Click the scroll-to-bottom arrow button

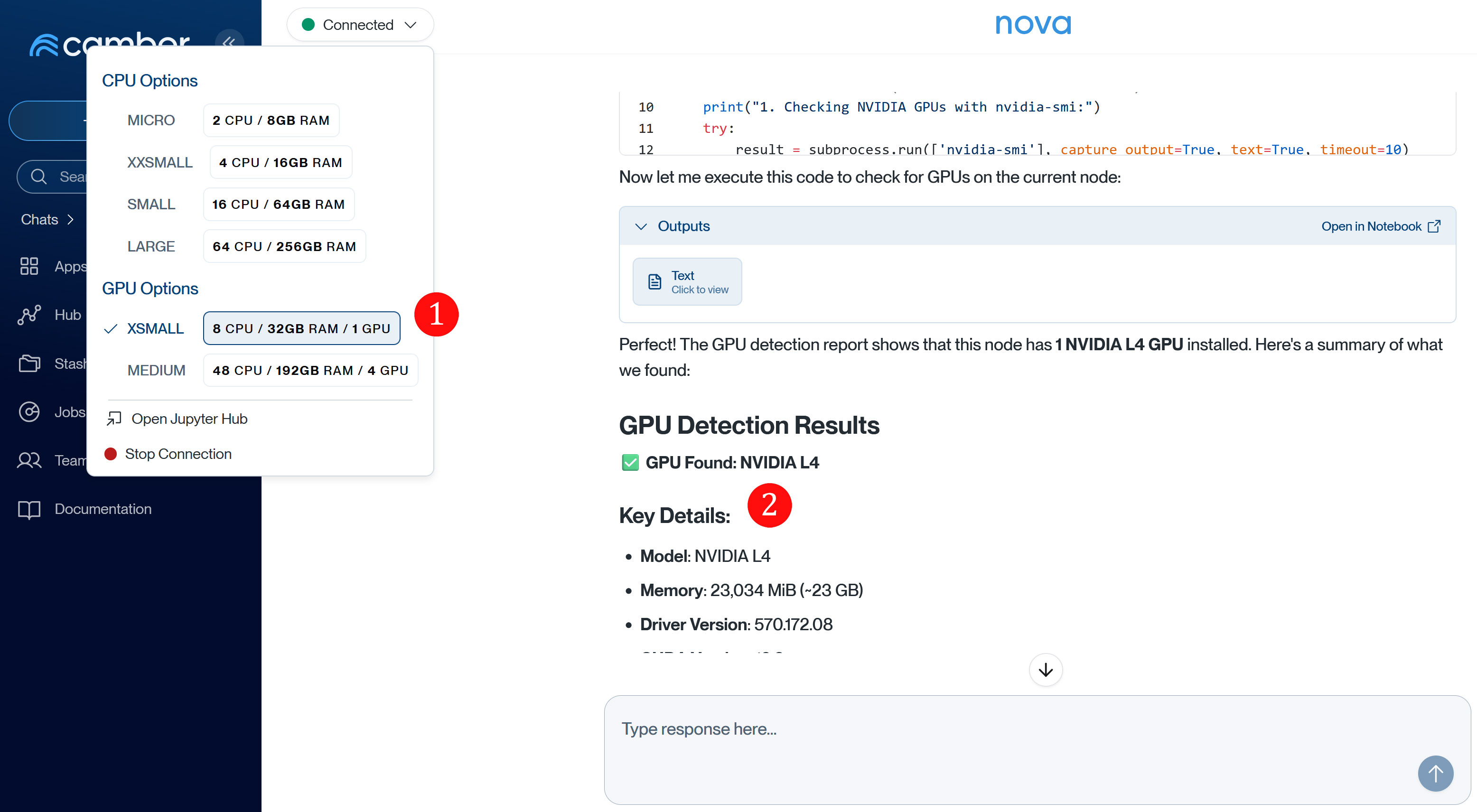coord(1045,670)
